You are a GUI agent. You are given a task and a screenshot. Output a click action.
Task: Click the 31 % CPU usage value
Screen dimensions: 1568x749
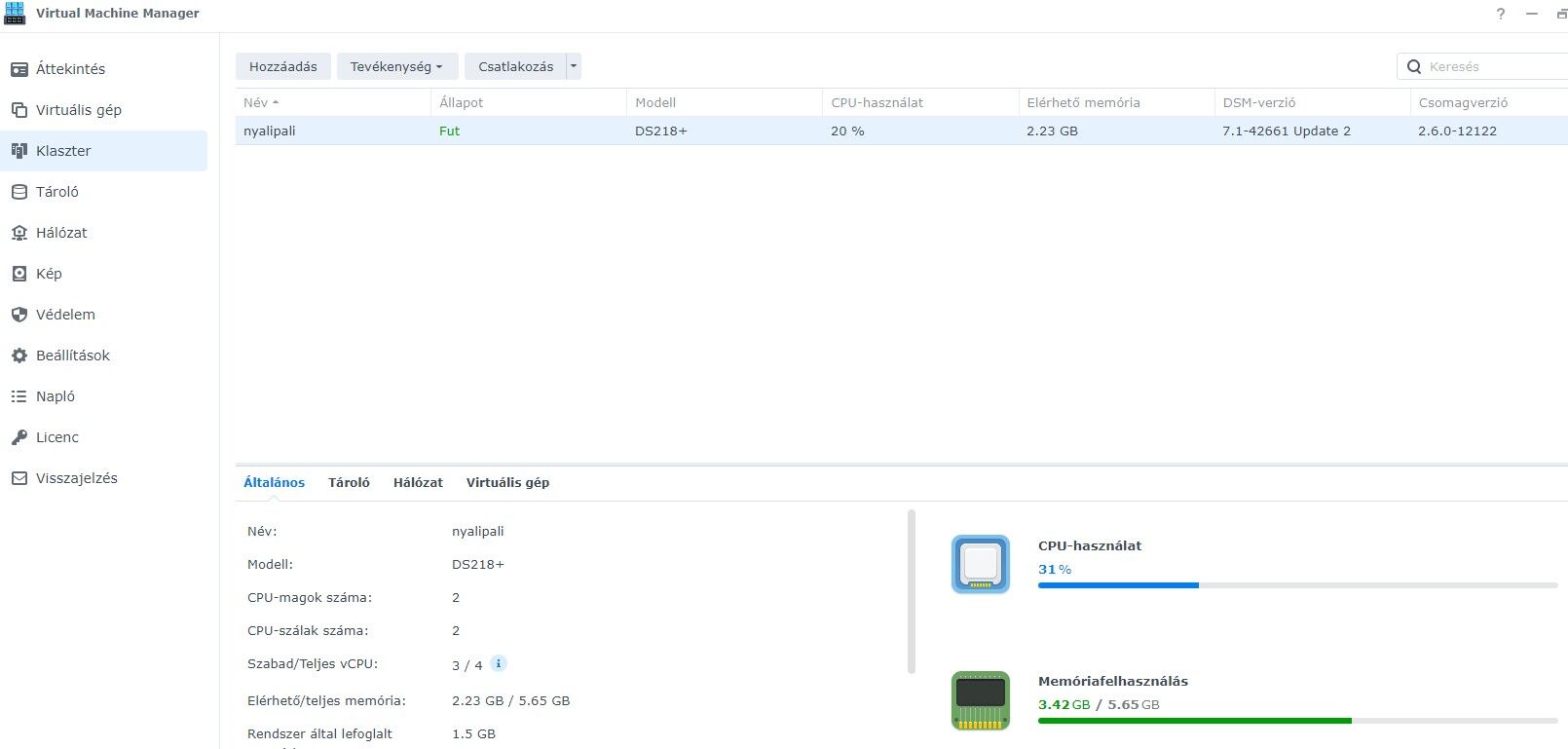pyautogui.click(x=1055, y=569)
